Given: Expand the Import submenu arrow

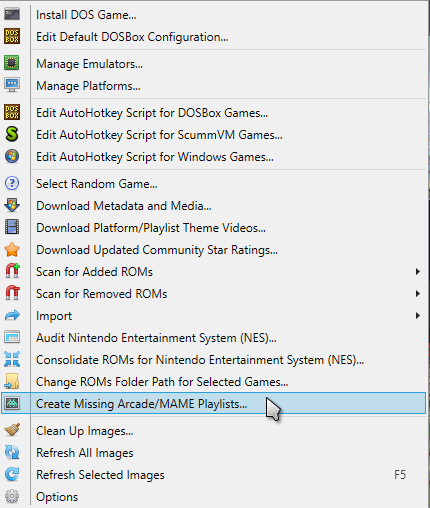Looking at the screenshot, I should click(x=417, y=316).
